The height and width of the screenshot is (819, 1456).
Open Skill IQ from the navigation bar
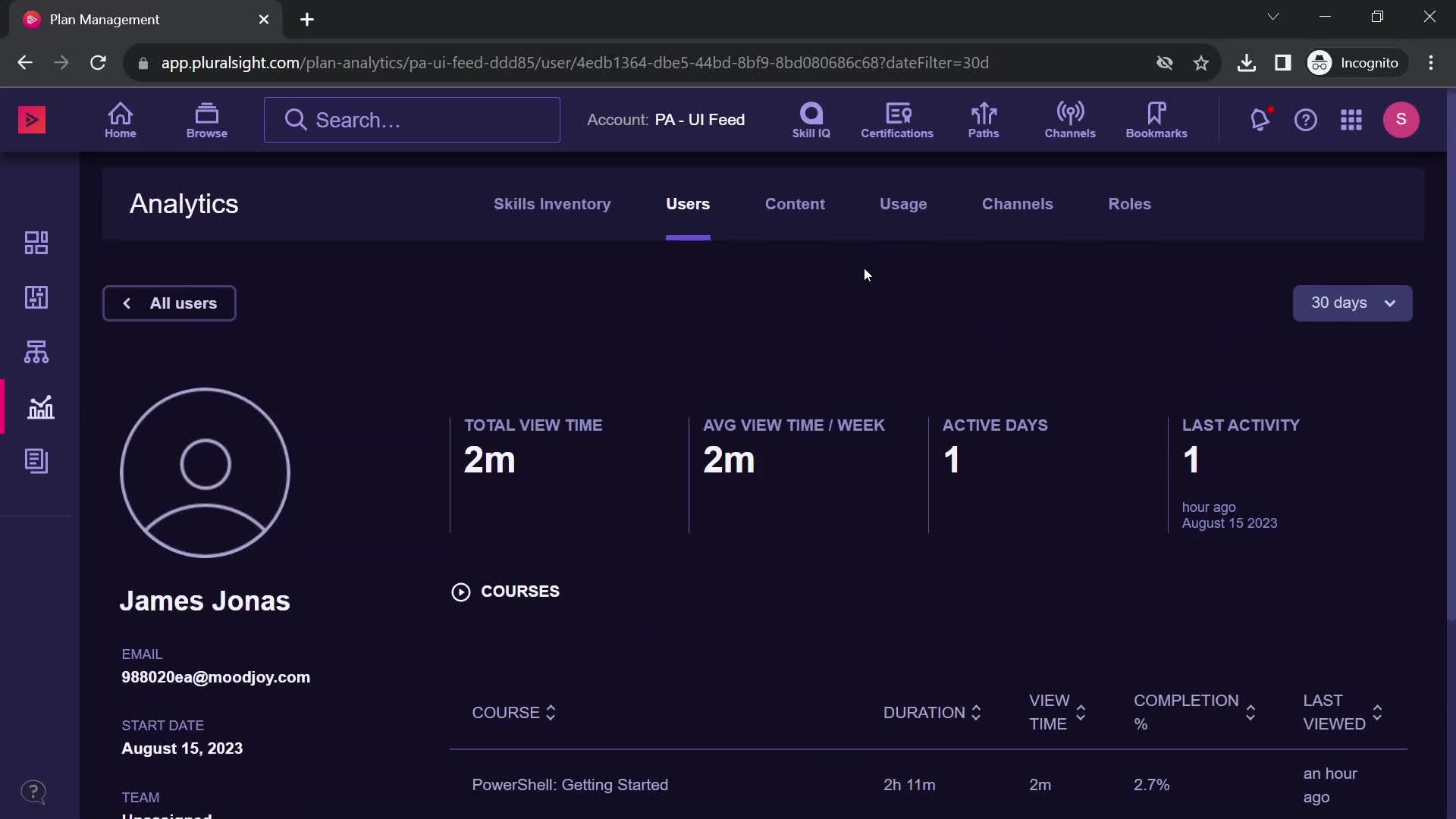tap(811, 120)
